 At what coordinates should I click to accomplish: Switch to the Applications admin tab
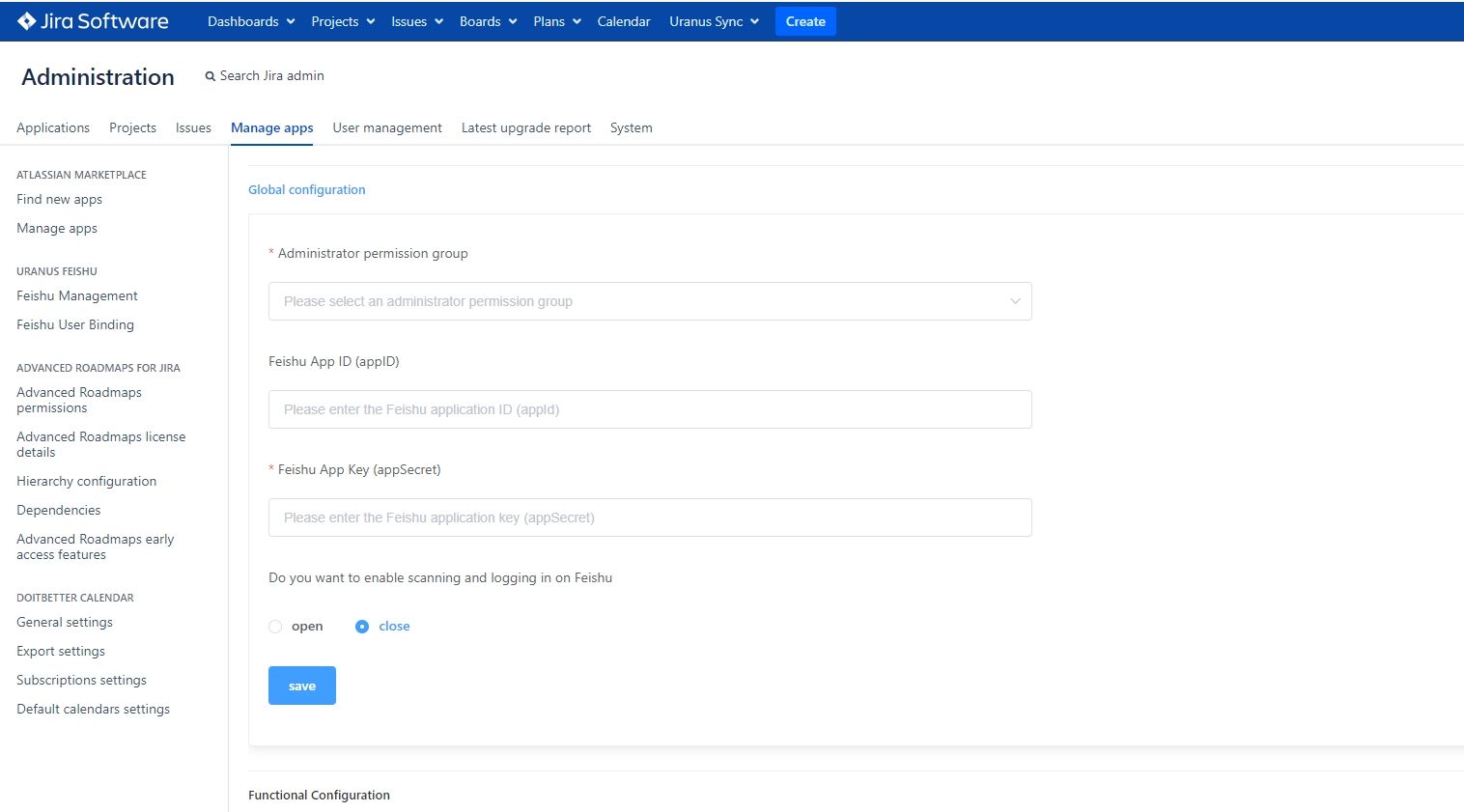53,127
